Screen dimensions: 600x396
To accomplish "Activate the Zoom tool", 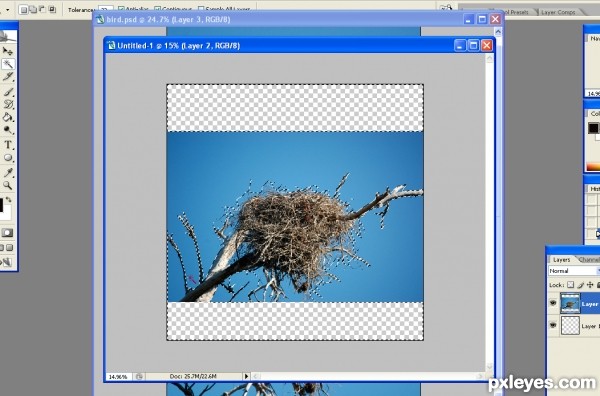I will coord(8,186).
